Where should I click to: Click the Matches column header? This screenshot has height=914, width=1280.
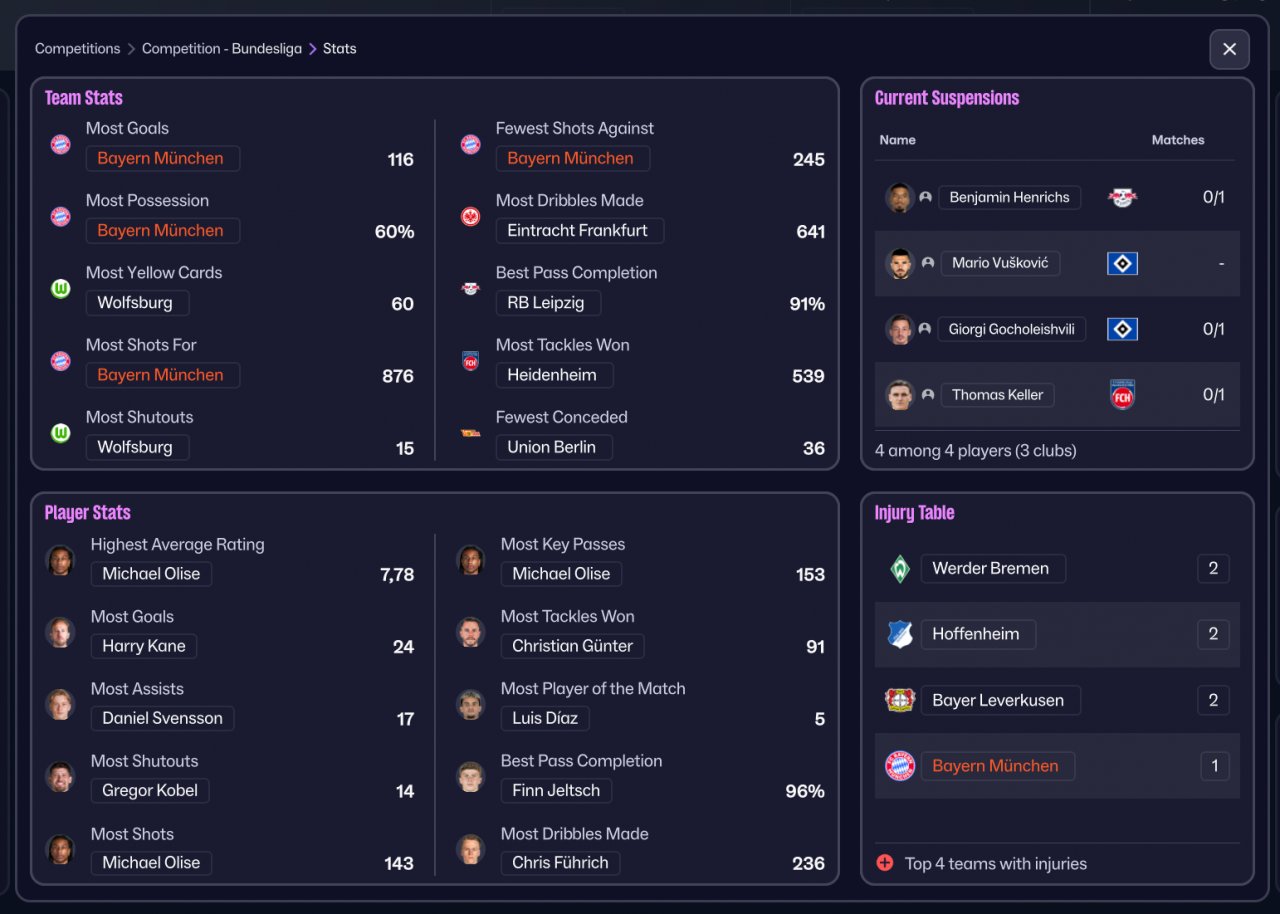coord(1178,140)
